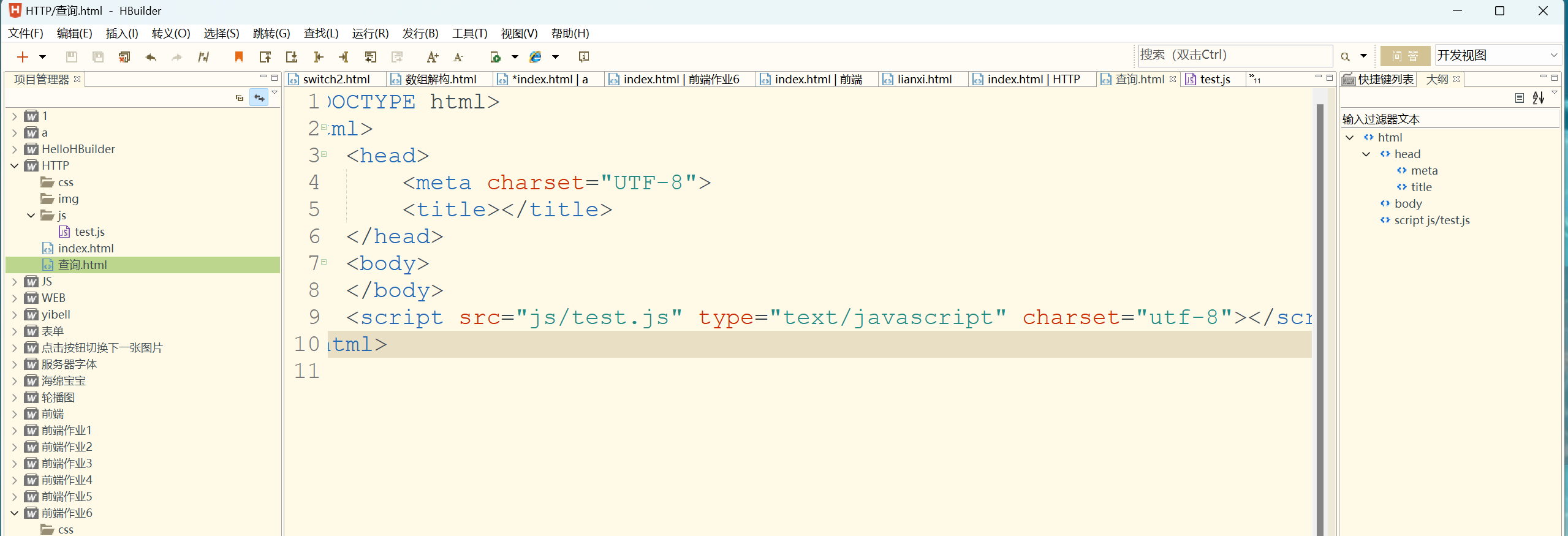Click the 问答 button
The height and width of the screenshot is (536, 1568).
coord(1405,56)
